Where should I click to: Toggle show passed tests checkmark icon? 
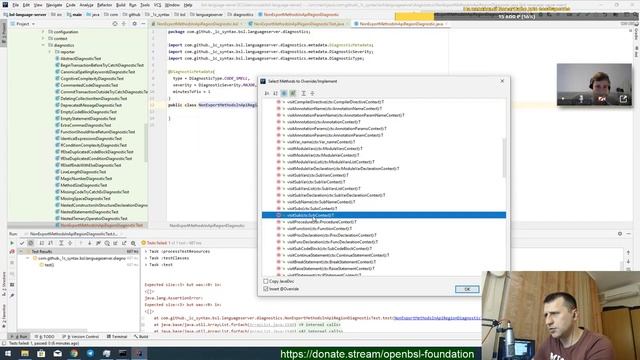click(22, 243)
